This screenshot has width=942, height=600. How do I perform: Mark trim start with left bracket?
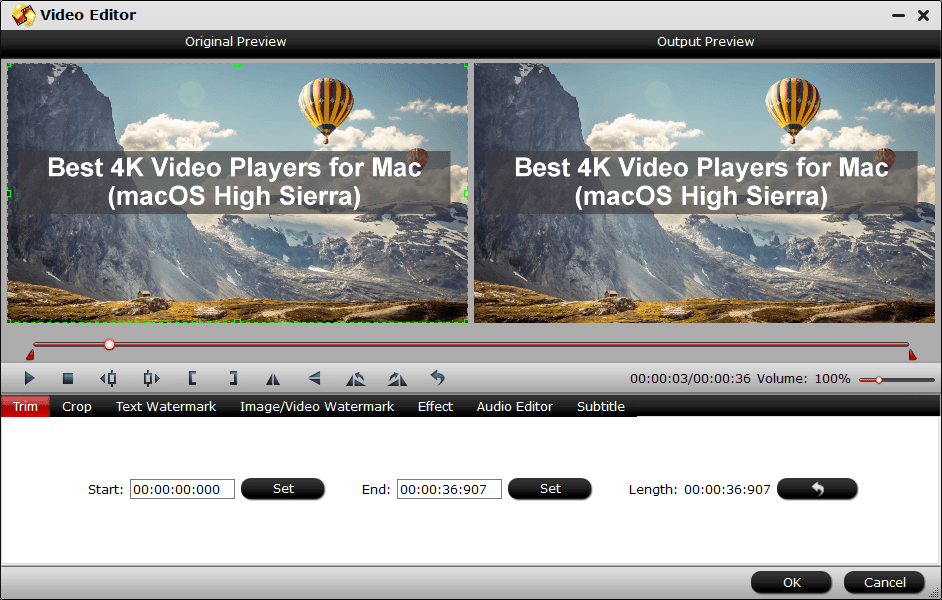tap(192, 378)
